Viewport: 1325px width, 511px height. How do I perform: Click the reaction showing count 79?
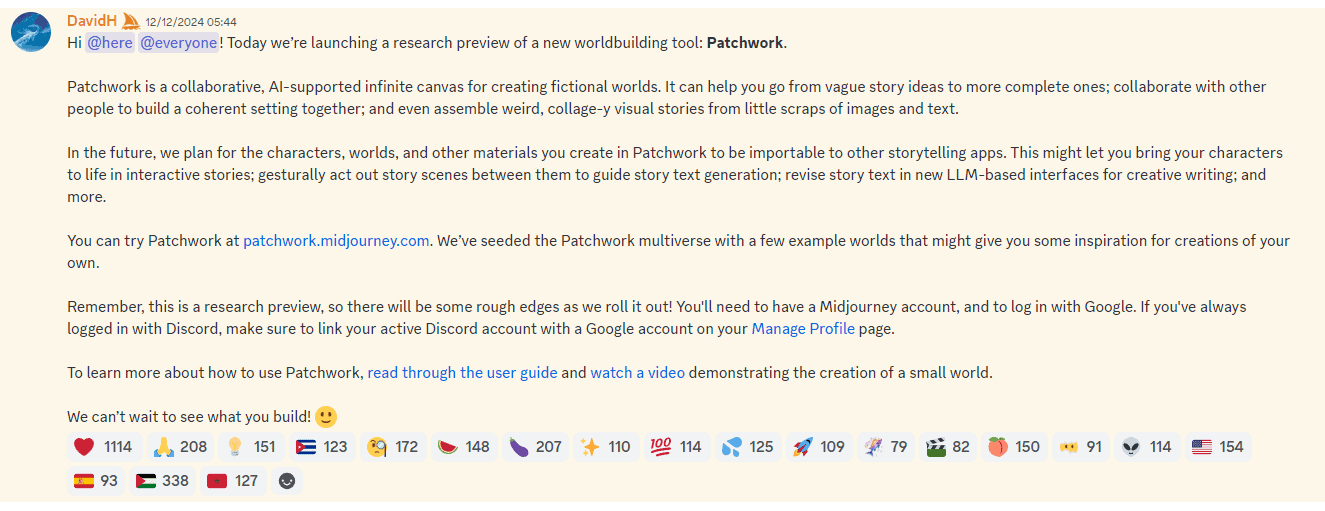[x=886, y=447]
